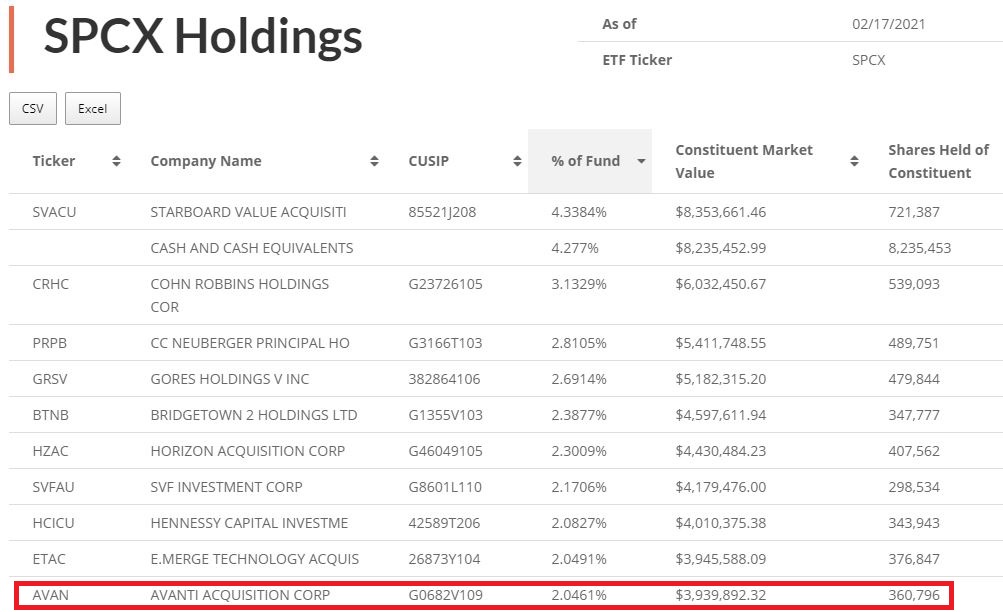This screenshot has width=1003, height=612.
Task: Select the BTNB ticker cell
Action: click(51, 415)
